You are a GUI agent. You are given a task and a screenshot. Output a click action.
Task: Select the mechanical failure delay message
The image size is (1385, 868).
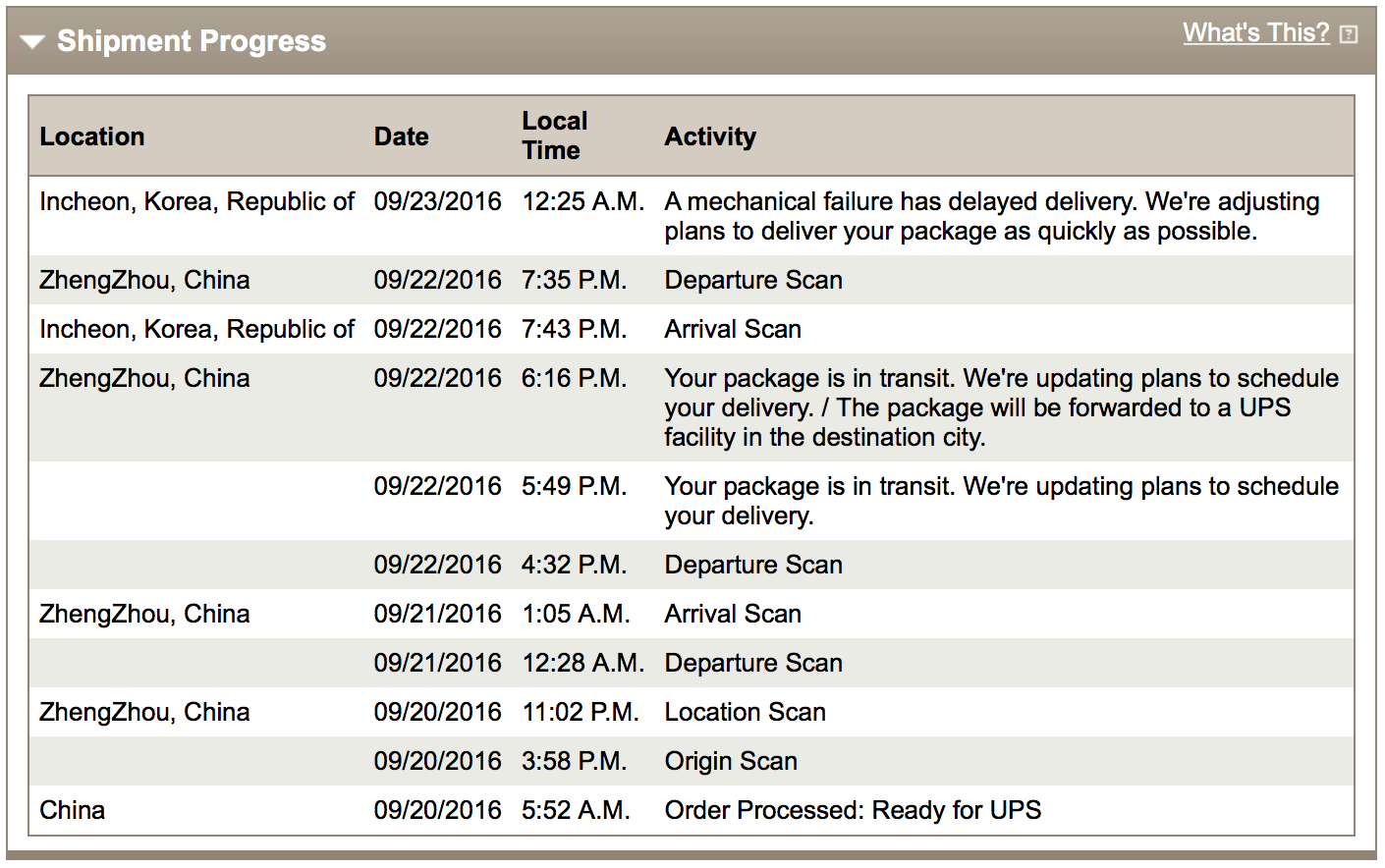pos(991,216)
